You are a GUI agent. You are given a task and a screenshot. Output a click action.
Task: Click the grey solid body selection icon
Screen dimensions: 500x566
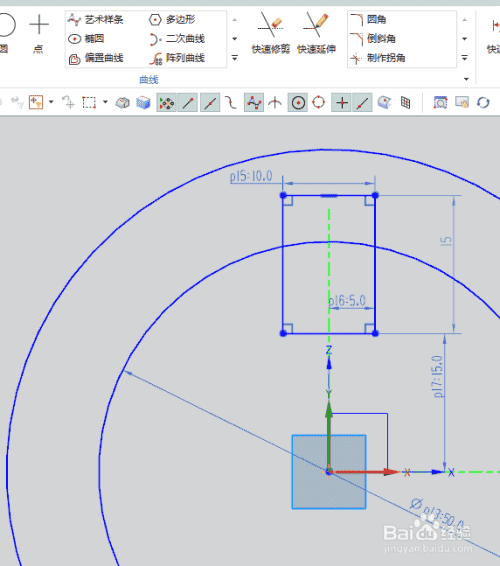122,103
